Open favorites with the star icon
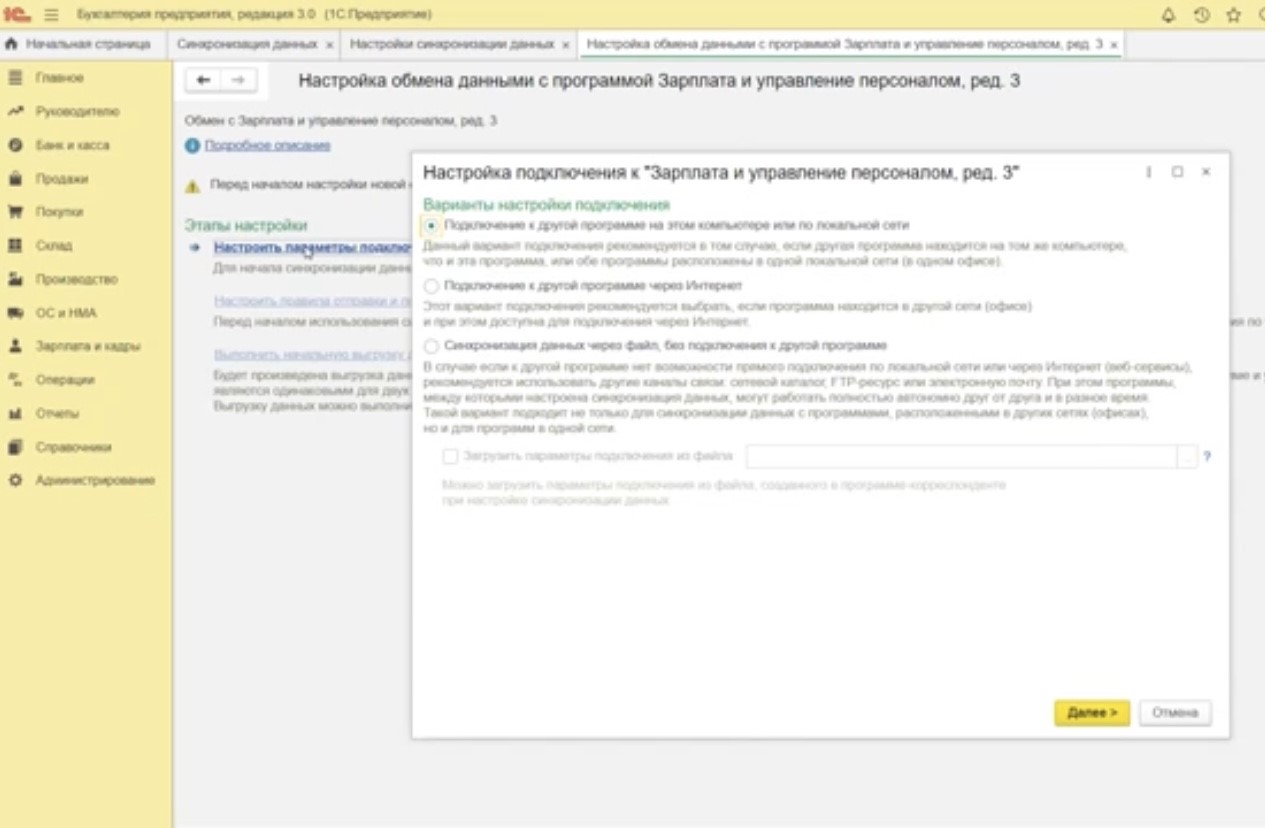The width and height of the screenshot is (1265, 828). click(x=1233, y=15)
